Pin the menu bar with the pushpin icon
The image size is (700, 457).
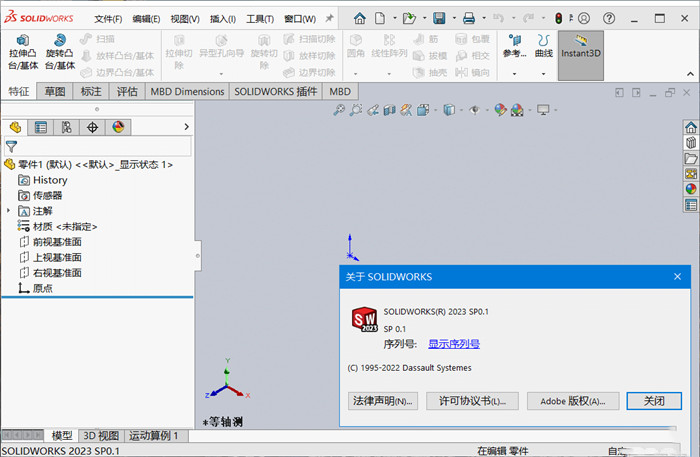tap(329, 18)
